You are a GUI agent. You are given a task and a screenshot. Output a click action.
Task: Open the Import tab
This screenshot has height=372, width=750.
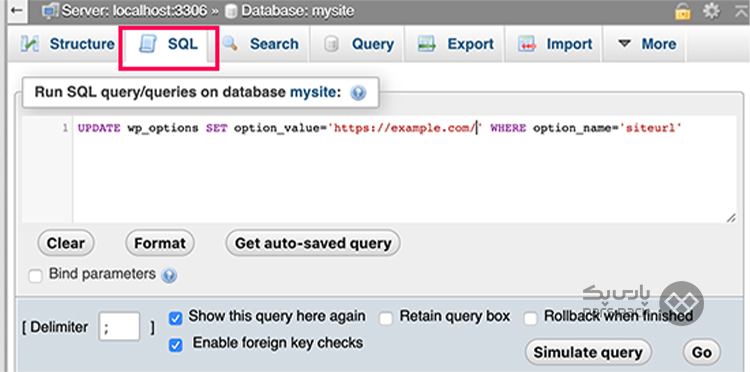click(x=555, y=44)
